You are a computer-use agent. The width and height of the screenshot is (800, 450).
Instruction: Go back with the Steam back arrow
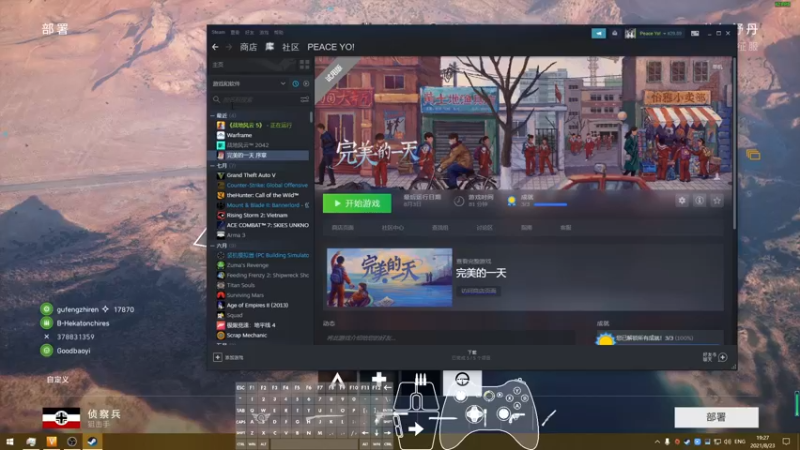pyautogui.click(x=215, y=47)
